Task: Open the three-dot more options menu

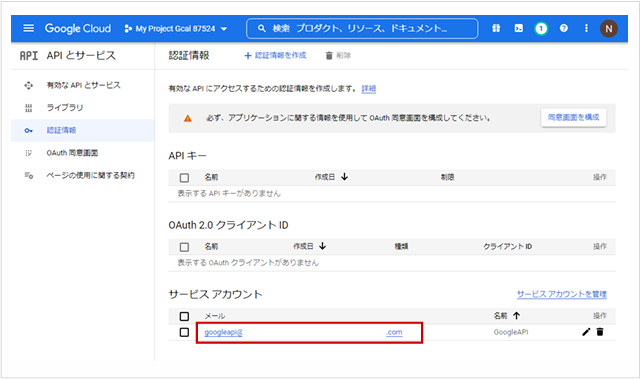Action: tap(586, 28)
